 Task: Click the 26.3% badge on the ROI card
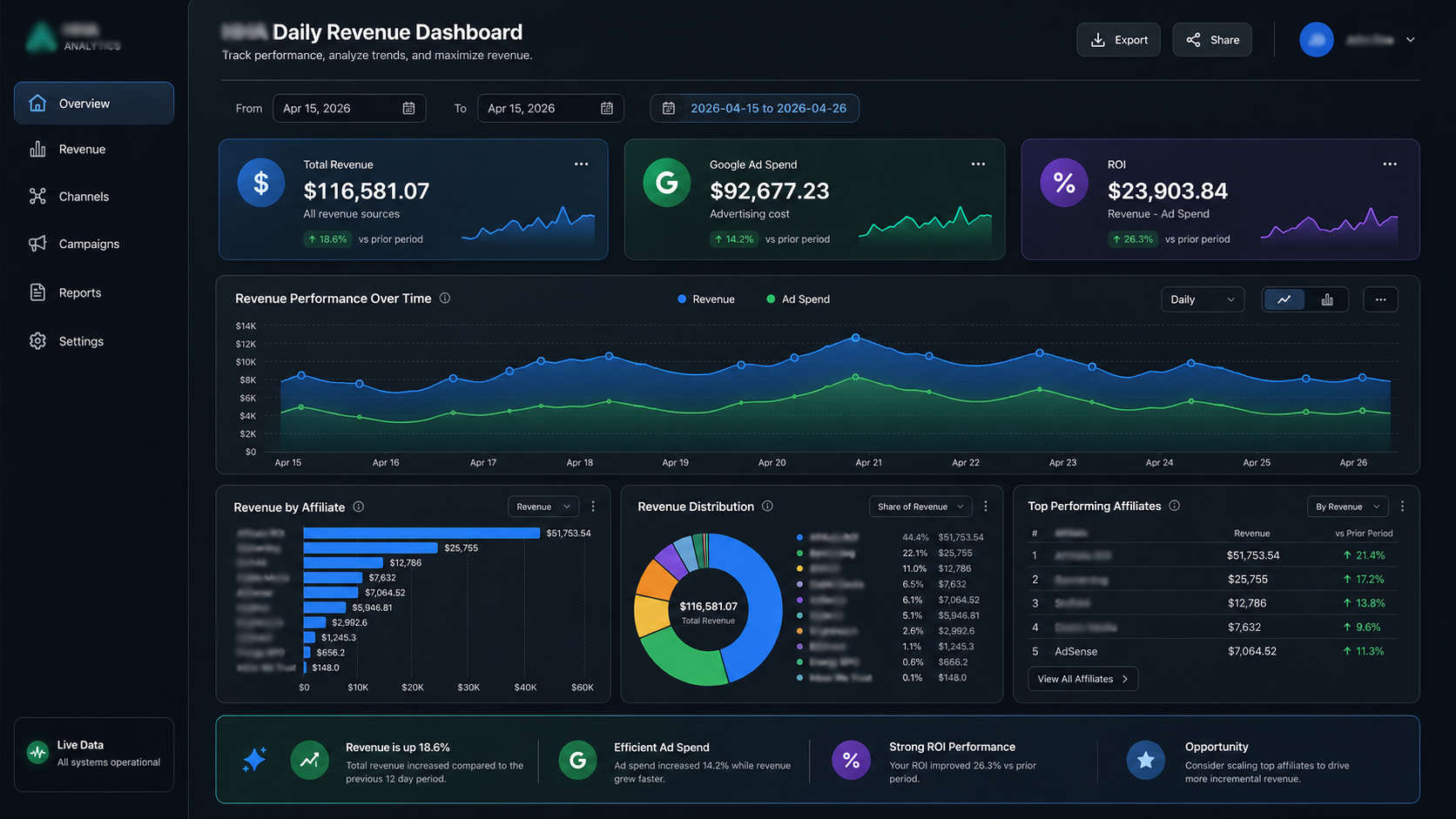1132,239
